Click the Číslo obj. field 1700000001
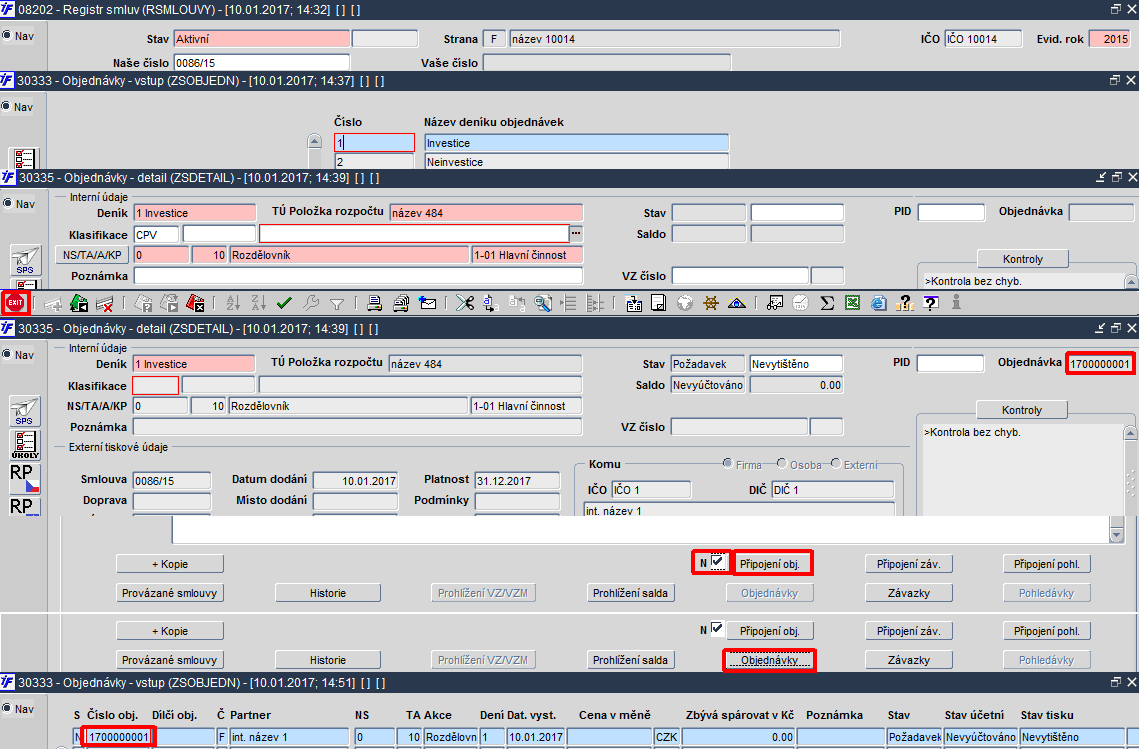 118,737
